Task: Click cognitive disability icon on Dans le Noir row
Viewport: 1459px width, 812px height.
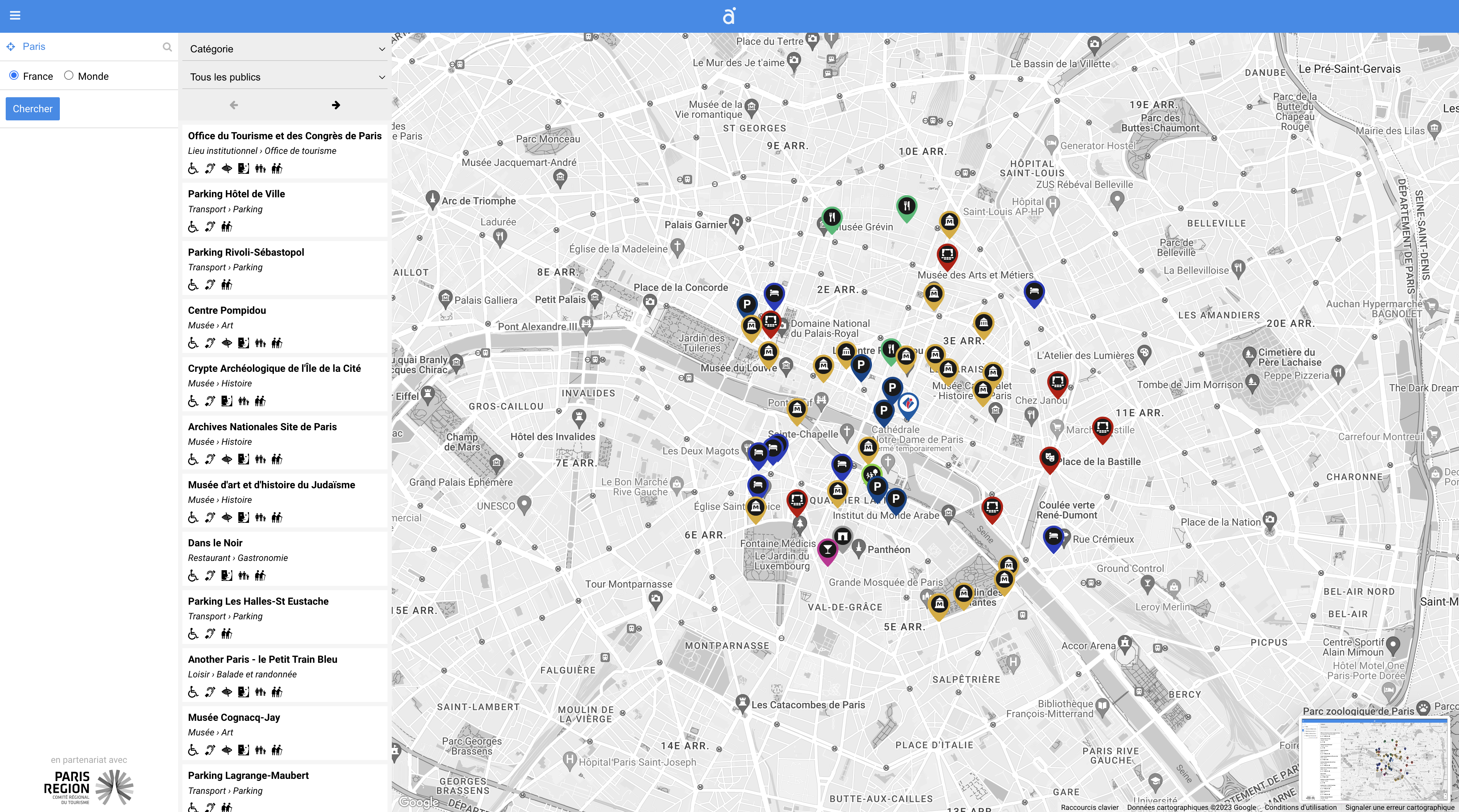Action: pyautogui.click(x=227, y=575)
